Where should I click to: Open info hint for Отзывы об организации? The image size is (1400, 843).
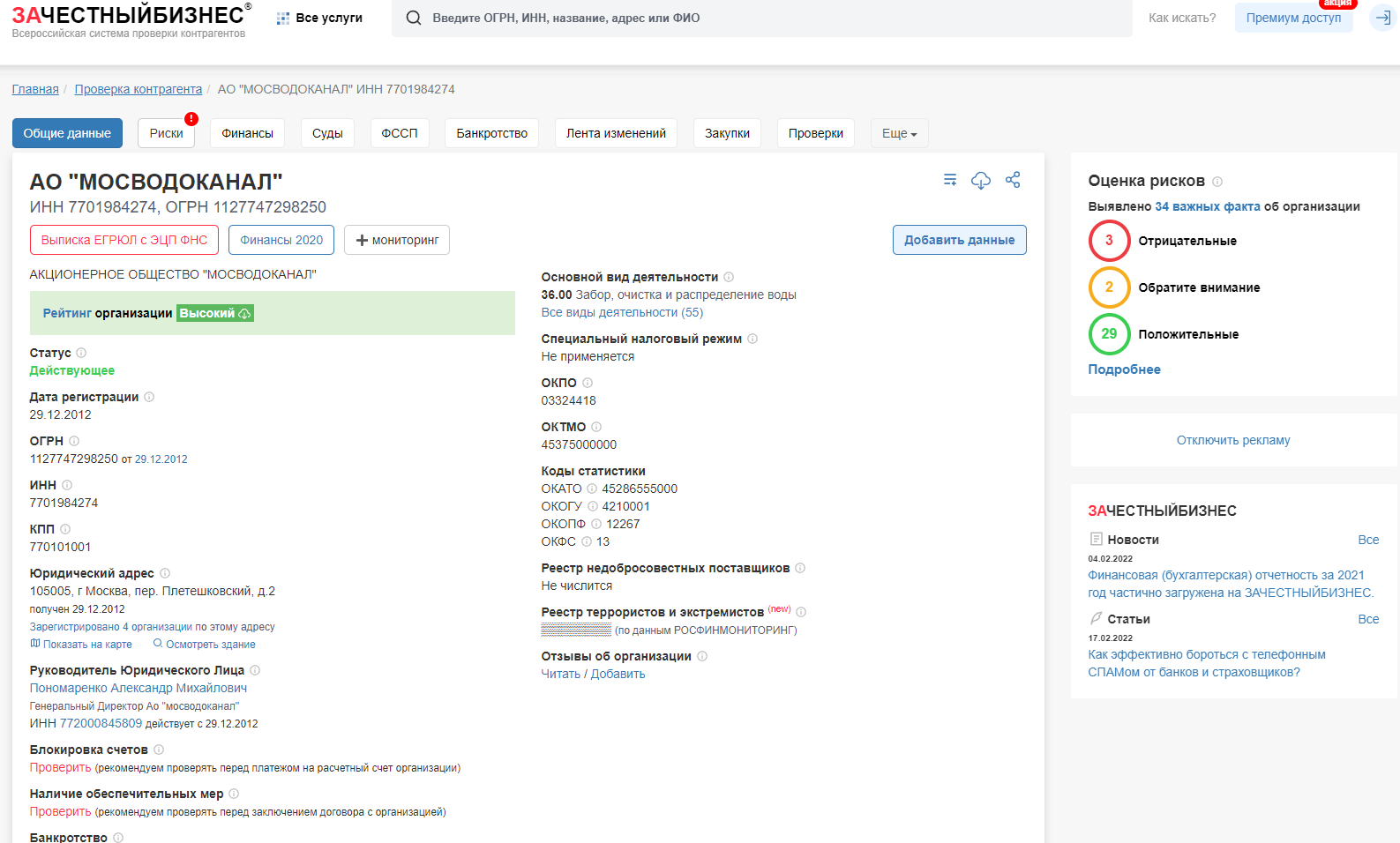coord(702,656)
